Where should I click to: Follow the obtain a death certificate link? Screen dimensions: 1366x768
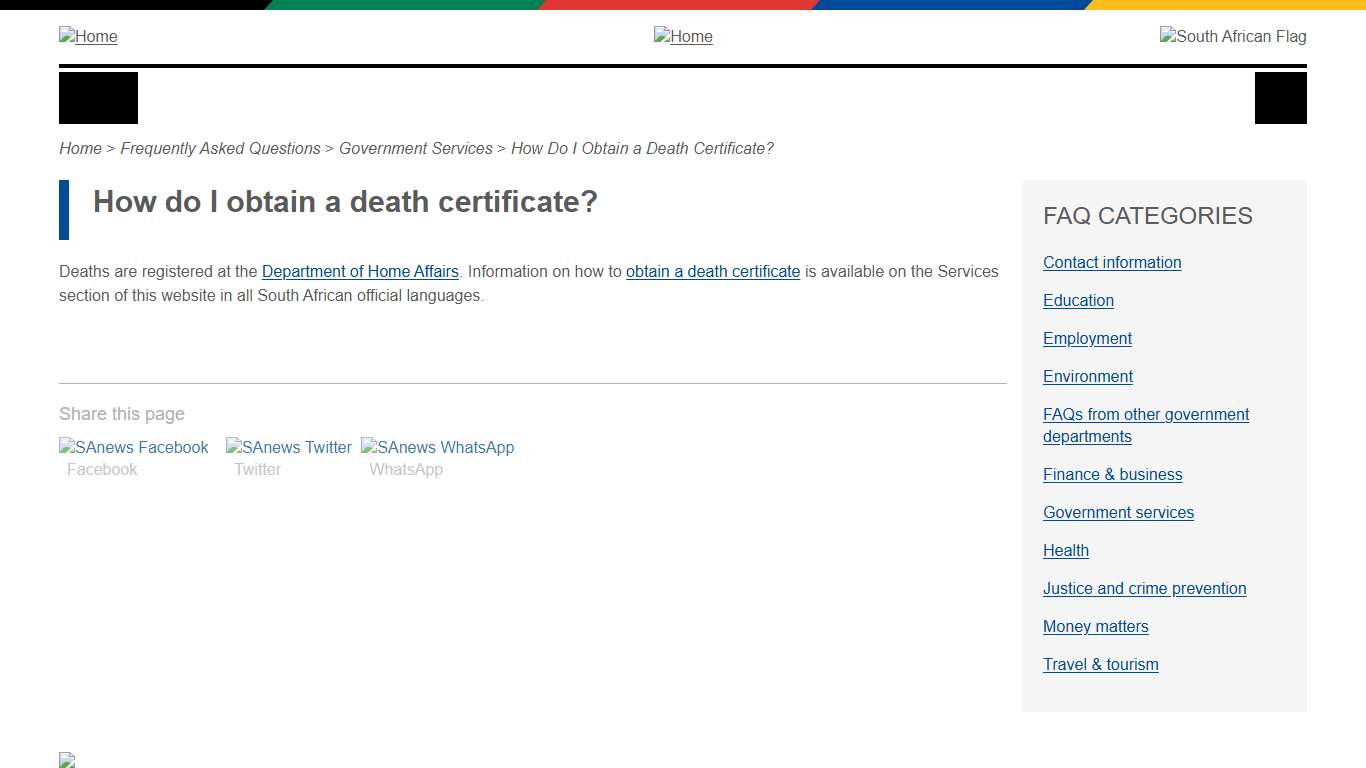point(713,271)
